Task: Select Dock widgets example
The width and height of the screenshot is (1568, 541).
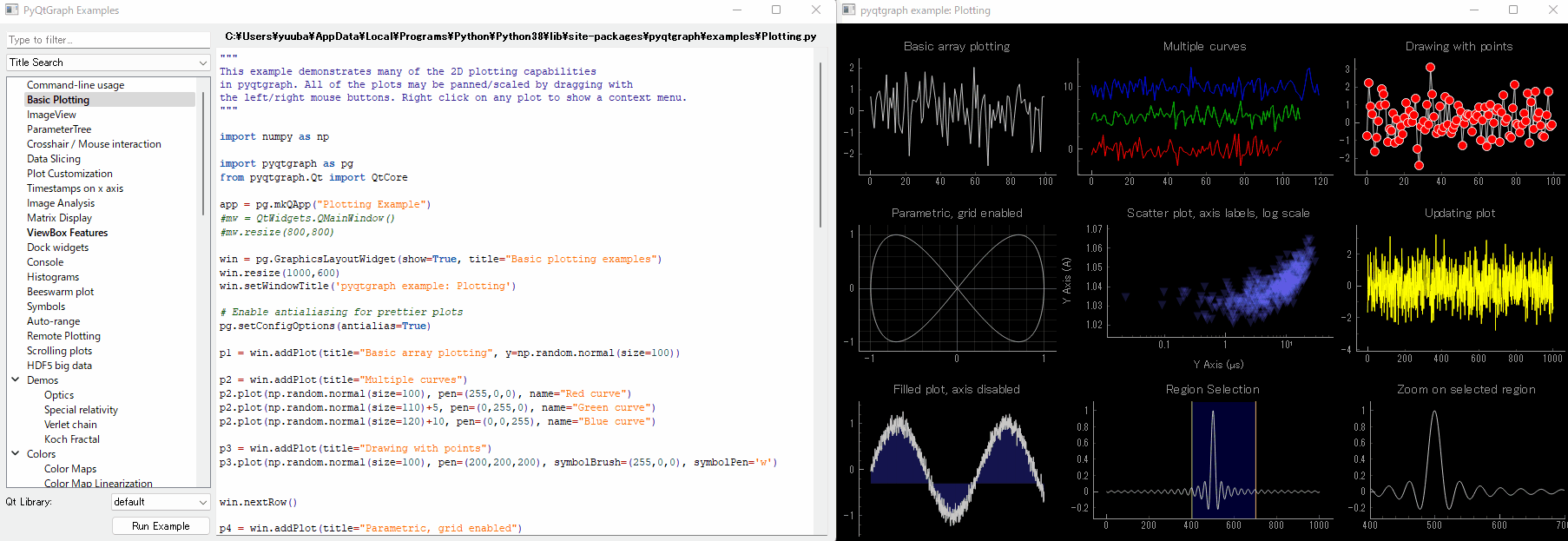Action: 57,247
